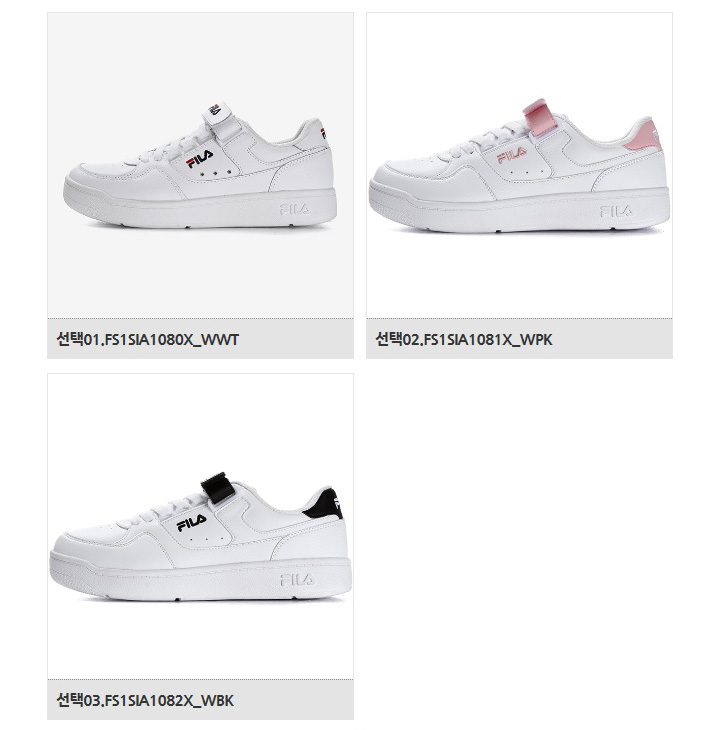Click the perforation holes on the all-white sneaker
Screen dimensions: 720x730
tap(216, 173)
